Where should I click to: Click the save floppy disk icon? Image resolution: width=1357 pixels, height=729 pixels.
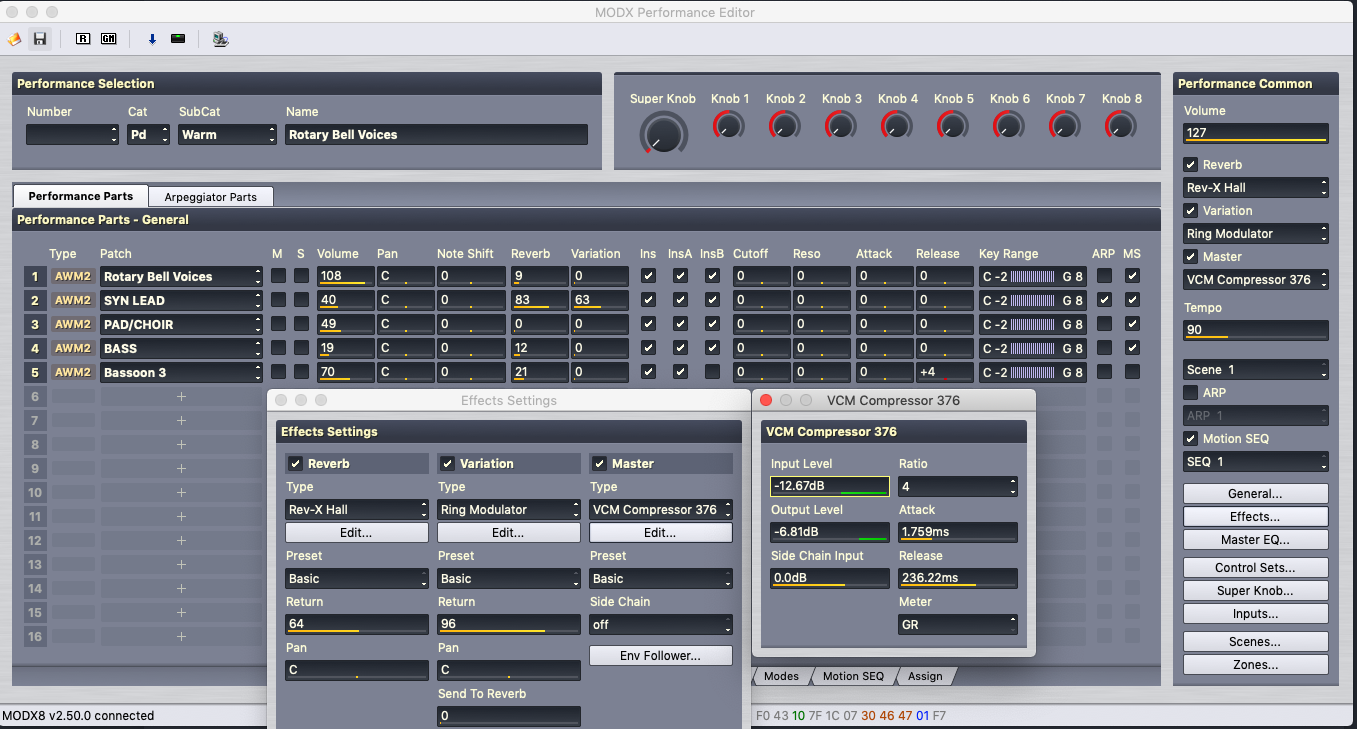(40, 39)
